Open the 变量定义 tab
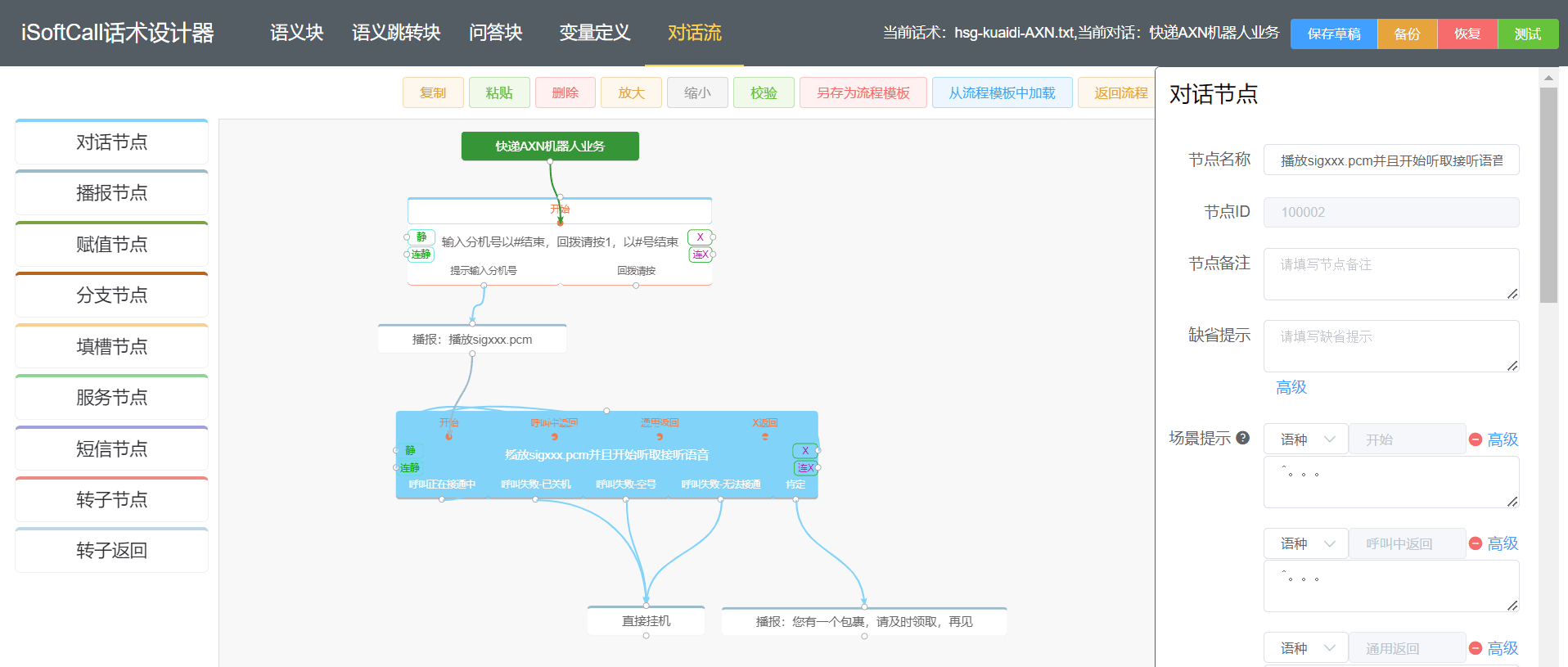 (x=594, y=33)
